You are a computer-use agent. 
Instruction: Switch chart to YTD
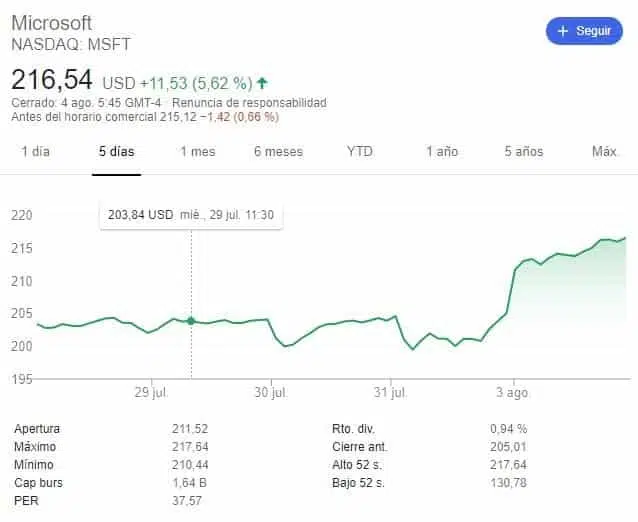point(360,152)
